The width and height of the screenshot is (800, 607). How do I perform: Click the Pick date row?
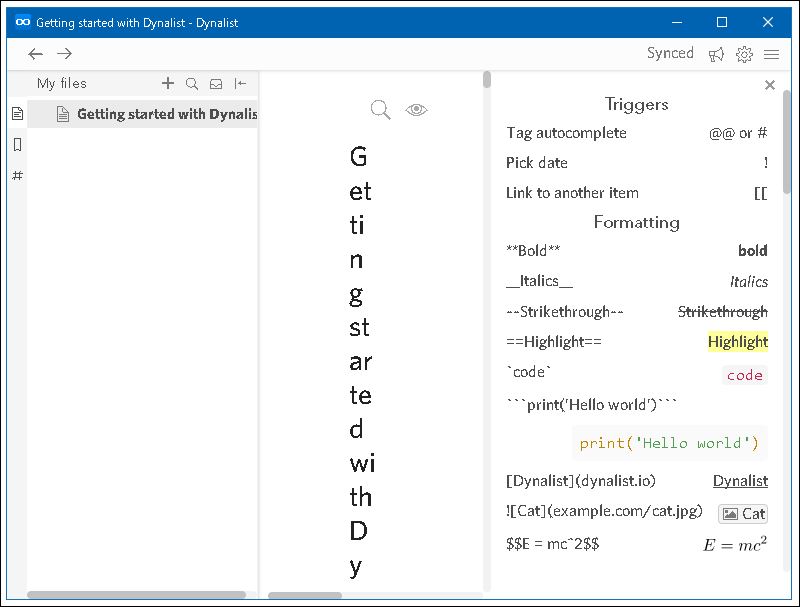pyautogui.click(x=637, y=163)
